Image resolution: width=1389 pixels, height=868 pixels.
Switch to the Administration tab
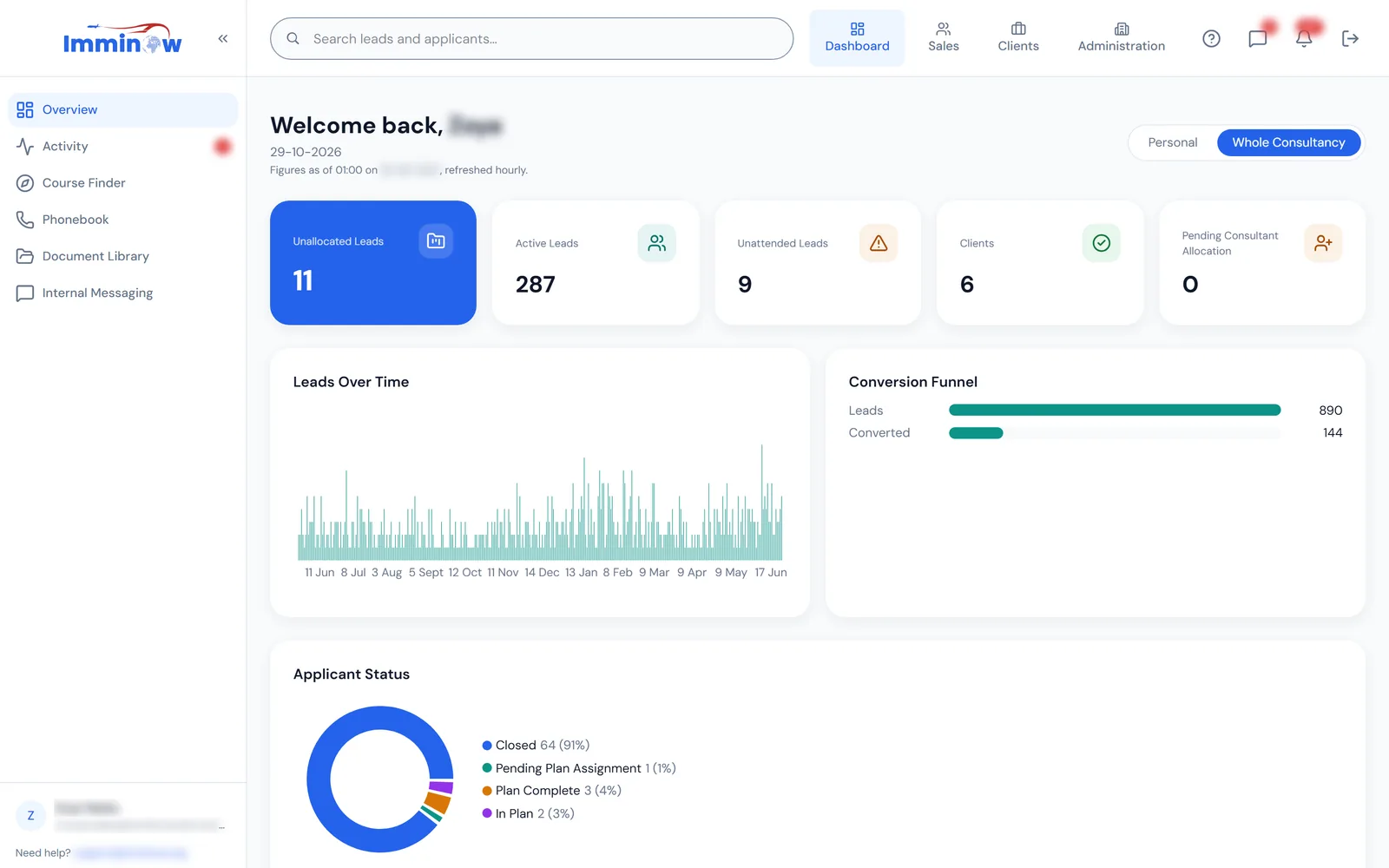1121,38
